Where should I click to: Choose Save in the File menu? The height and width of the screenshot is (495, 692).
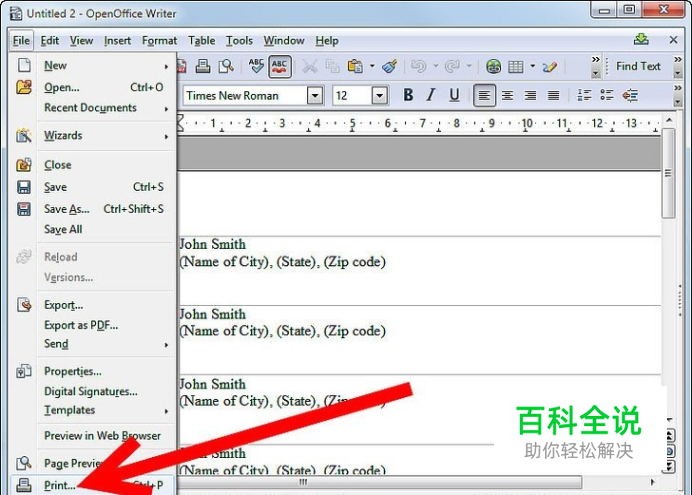pyautogui.click(x=93, y=187)
